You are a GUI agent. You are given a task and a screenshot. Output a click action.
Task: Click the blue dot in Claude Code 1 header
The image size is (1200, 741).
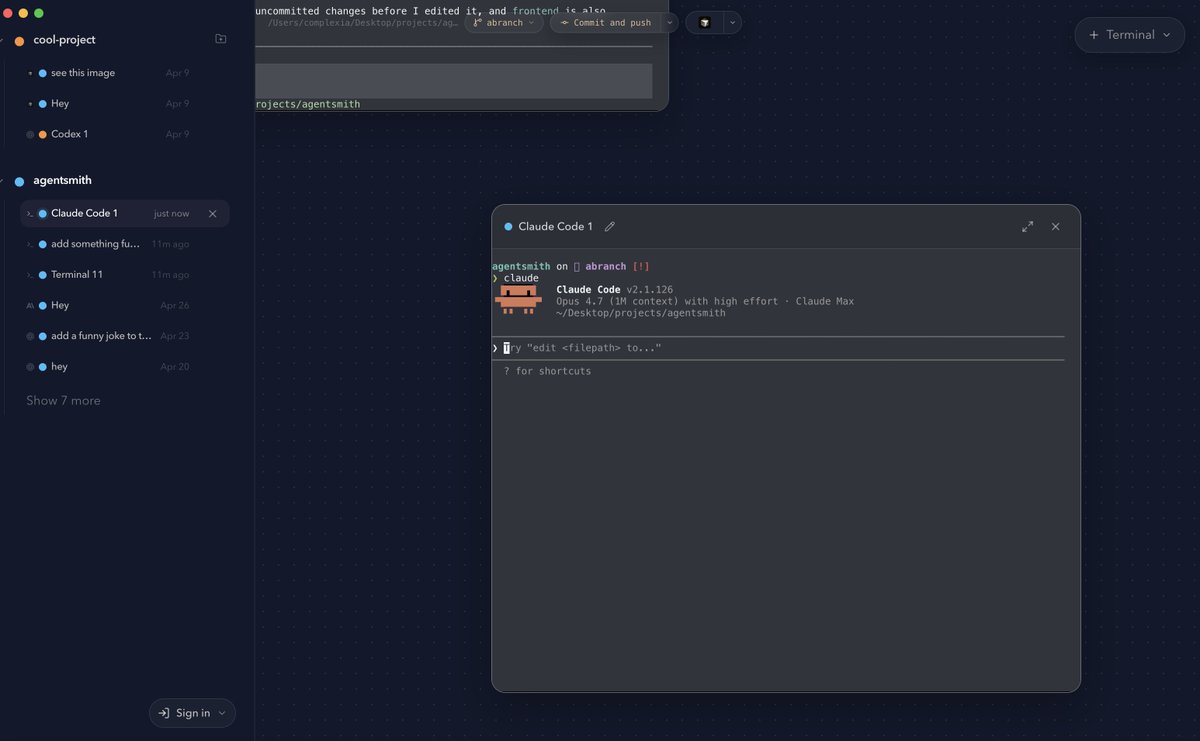[x=508, y=227]
